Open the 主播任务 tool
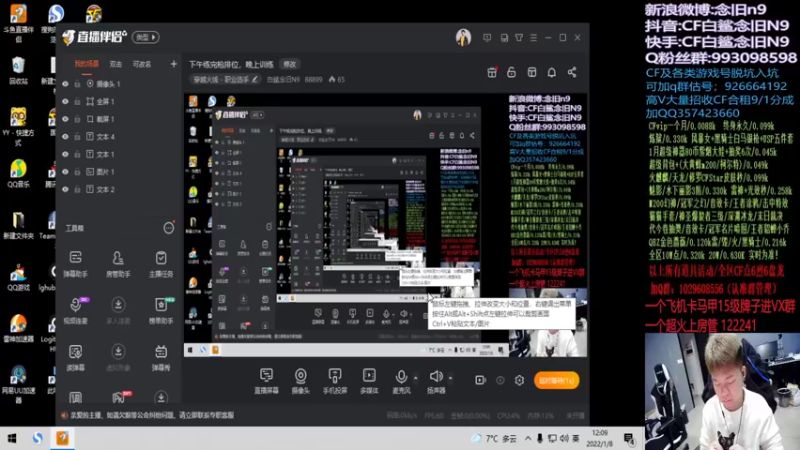The height and width of the screenshot is (450, 800). (x=161, y=263)
